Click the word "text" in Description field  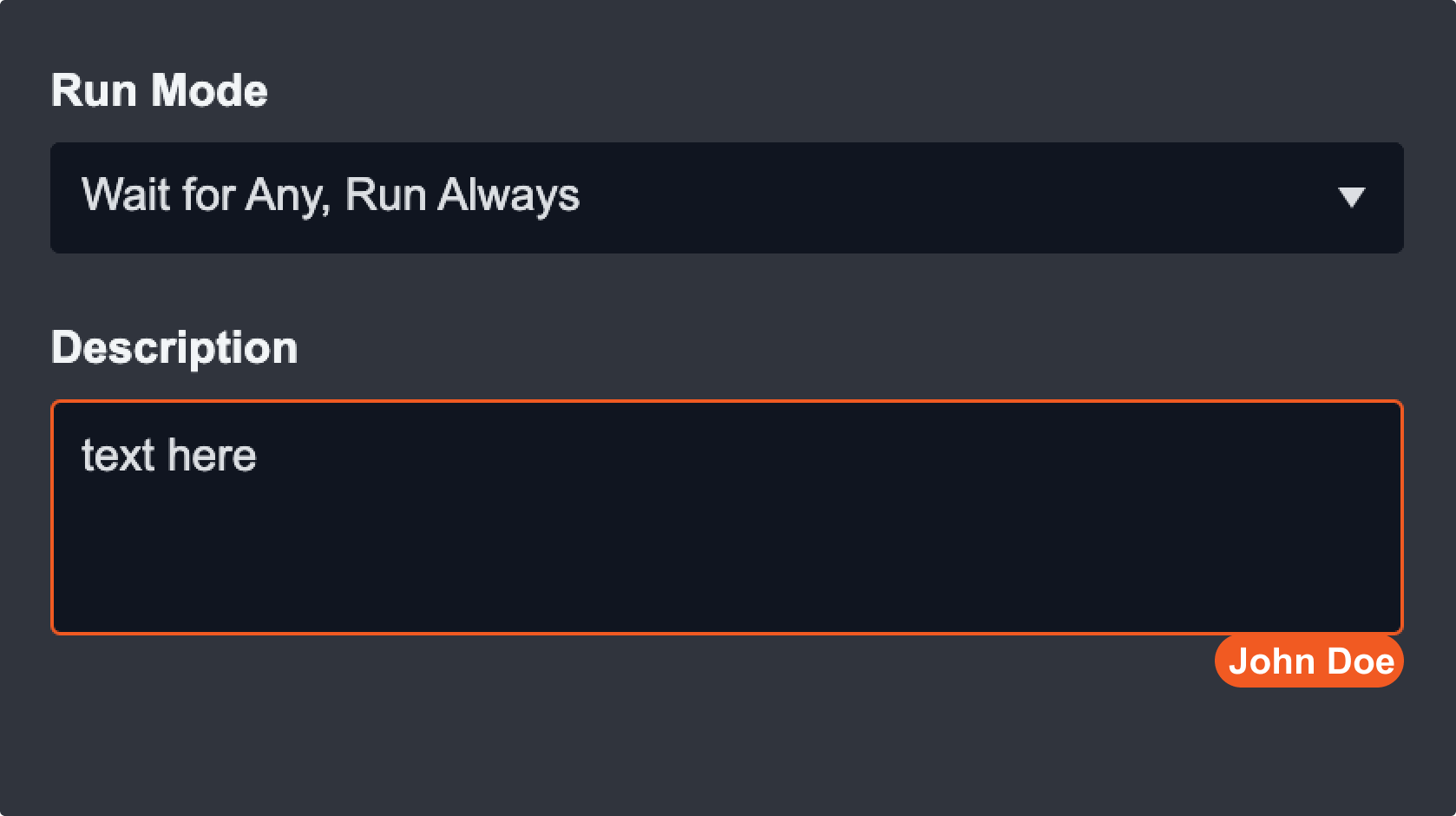coord(118,456)
